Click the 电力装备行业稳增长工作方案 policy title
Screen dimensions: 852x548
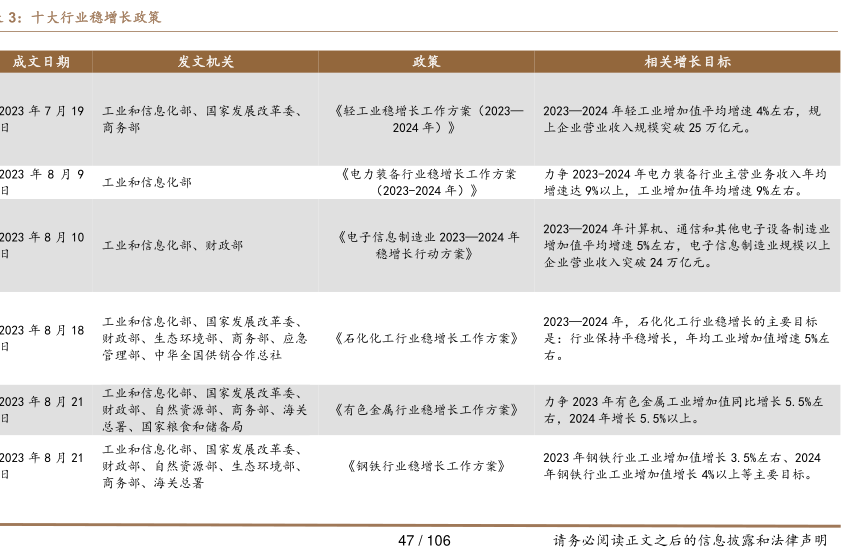pyautogui.click(x=426, y=181)
